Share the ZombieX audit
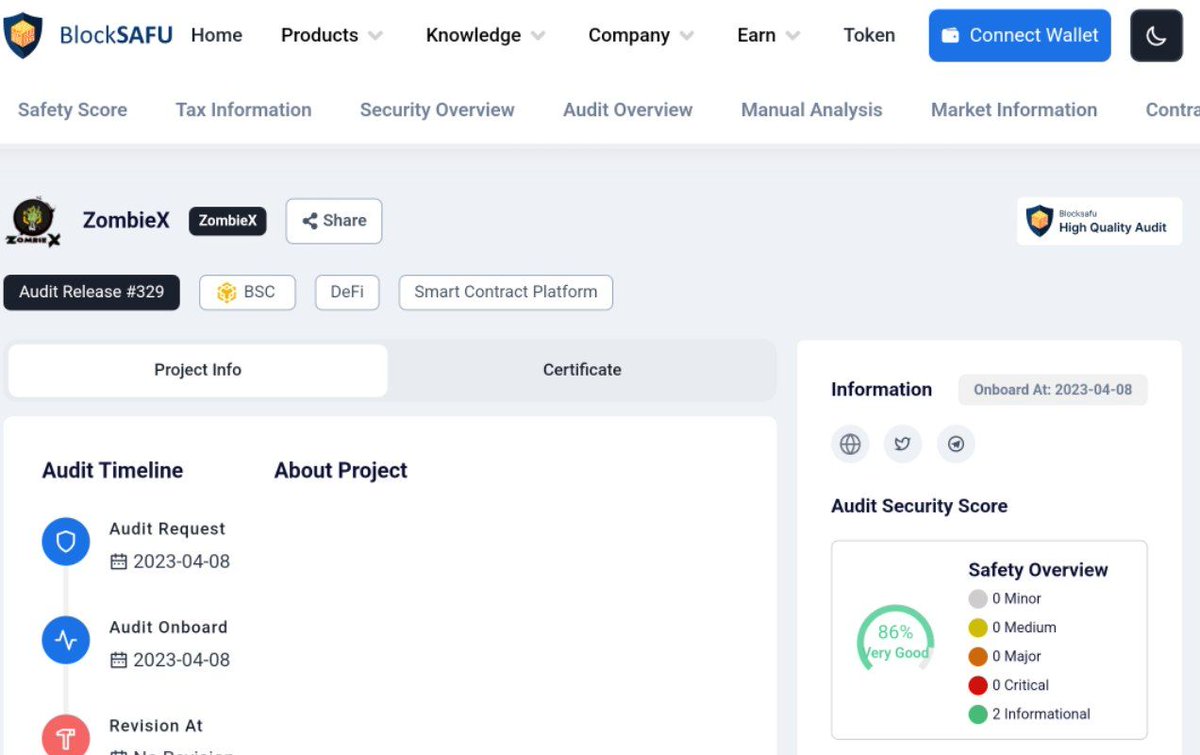The width and height of the screenshot is (1200, 755). (334, 221)
